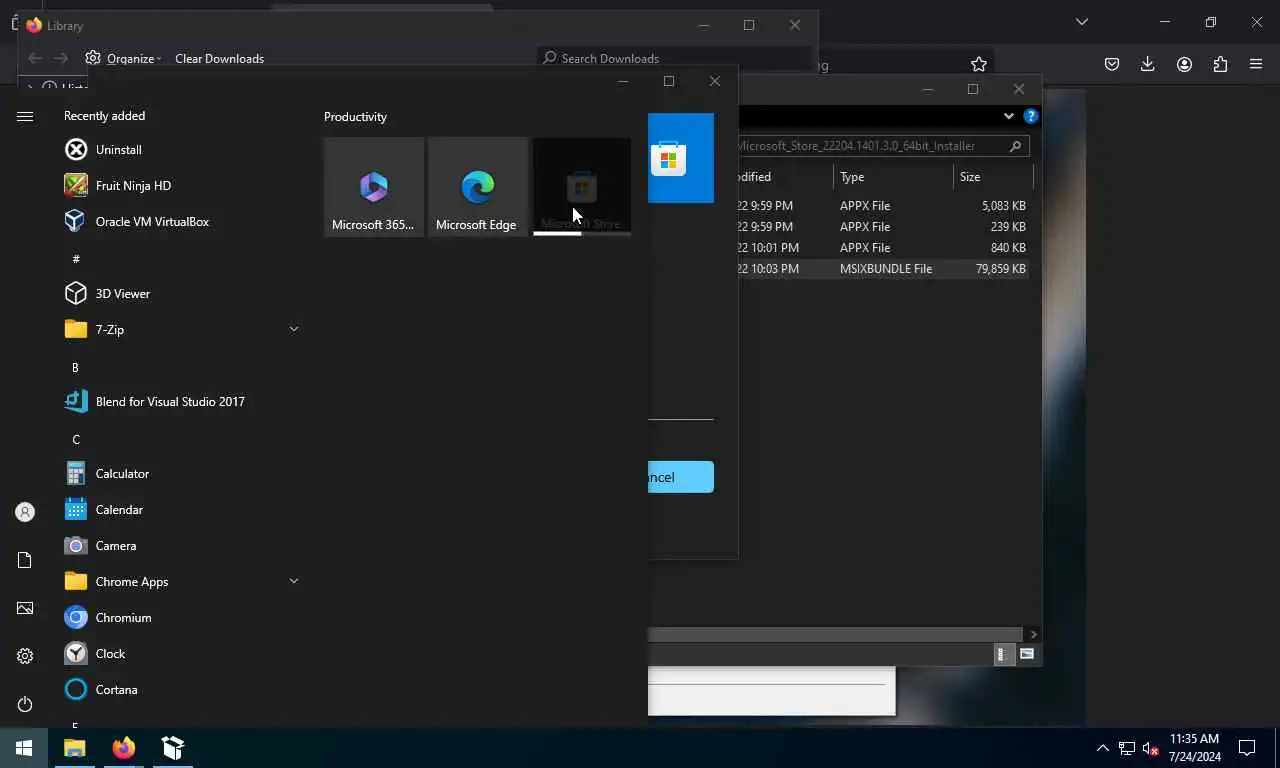Image resolution: width=1280 pixels, height=768 pixels.
Task: Open Firefox from the taskbar
Action: click(124, 748)
